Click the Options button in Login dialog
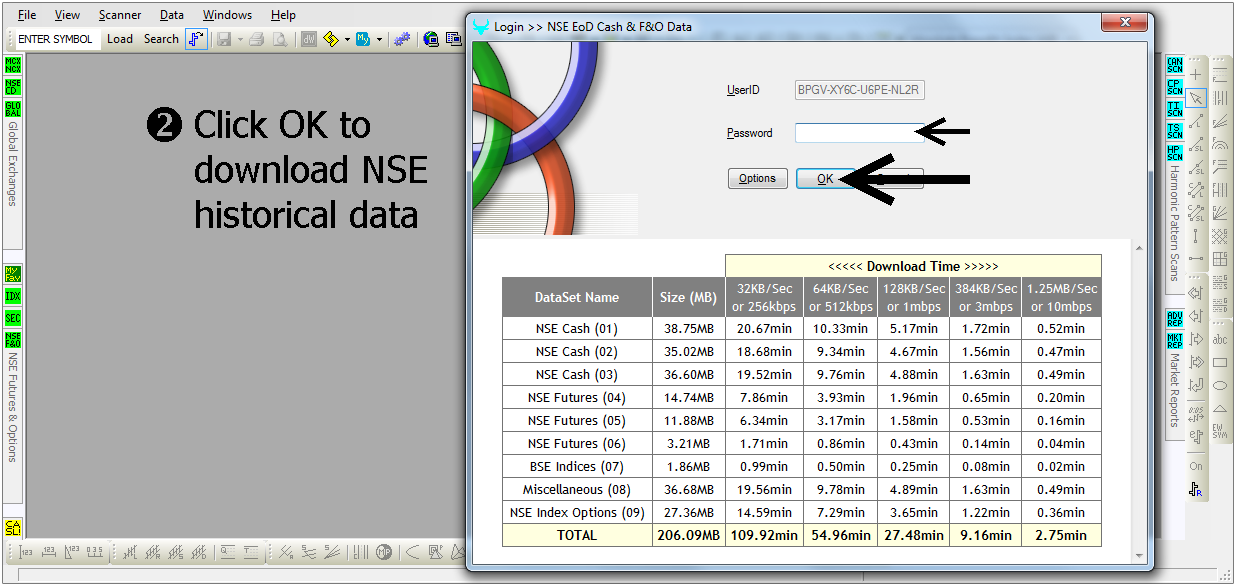Screen dimensions: 1236x586 pos(757,178)
